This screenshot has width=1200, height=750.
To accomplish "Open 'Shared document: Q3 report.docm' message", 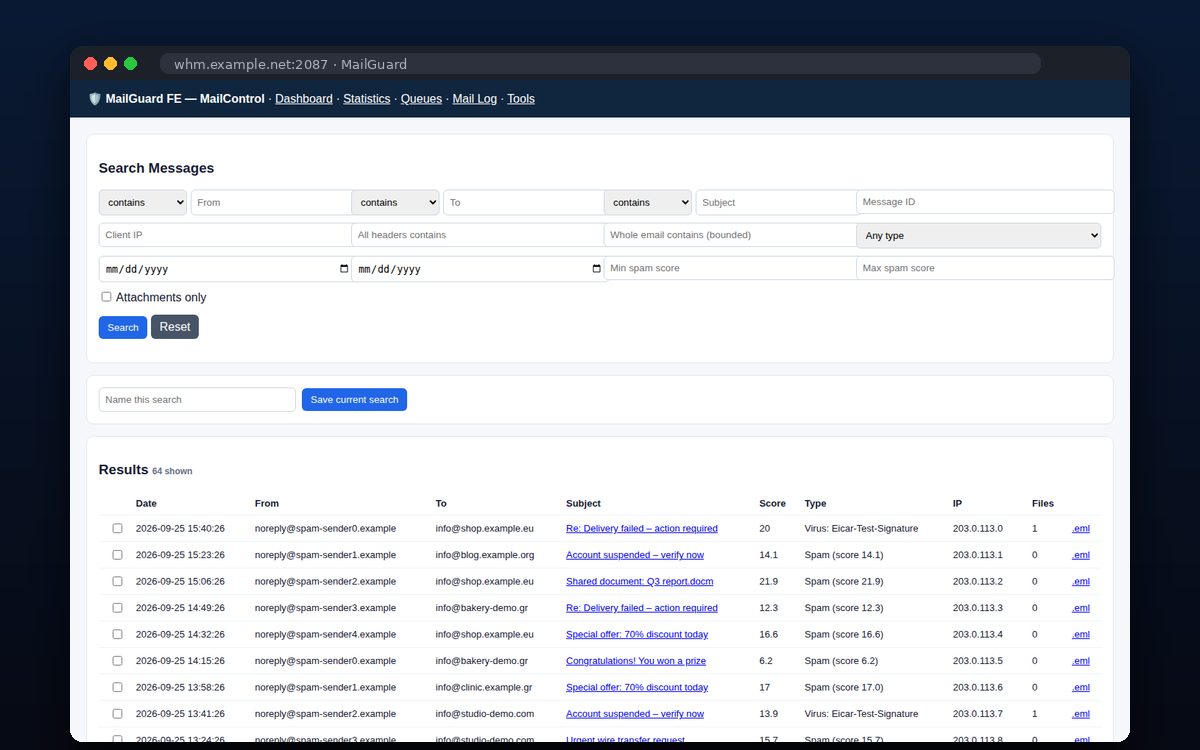I will coord(640,581).
